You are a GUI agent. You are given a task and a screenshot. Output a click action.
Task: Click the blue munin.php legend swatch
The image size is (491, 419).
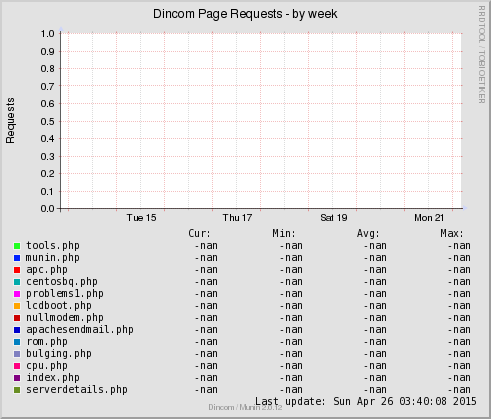17,258
